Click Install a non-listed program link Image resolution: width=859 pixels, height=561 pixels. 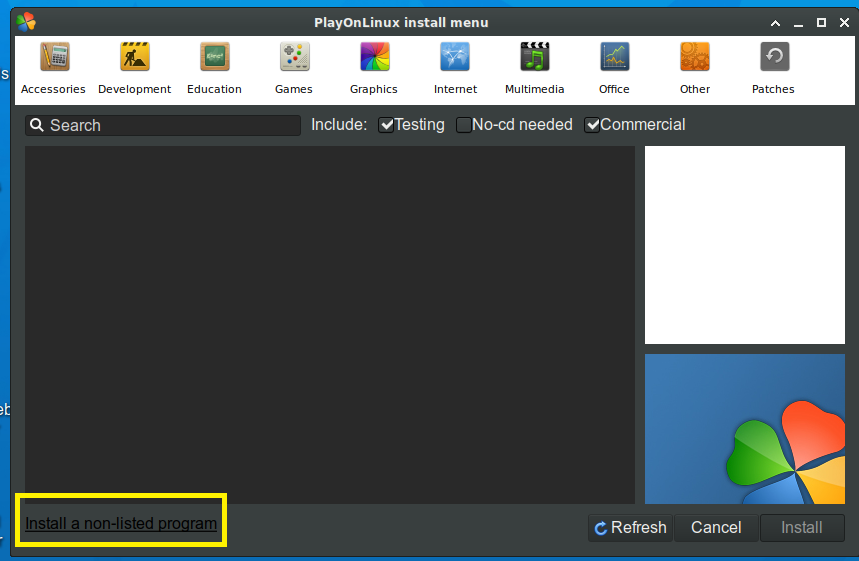tap(121, 523)
